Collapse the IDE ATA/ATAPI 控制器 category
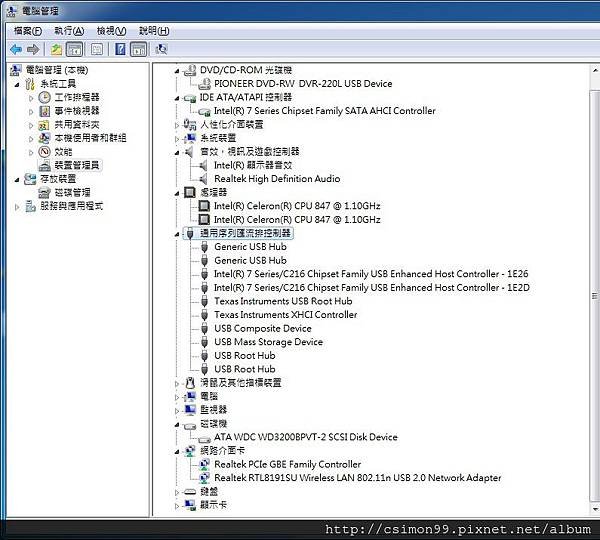Viewport: 600px width, 540px height. point(177,98)
